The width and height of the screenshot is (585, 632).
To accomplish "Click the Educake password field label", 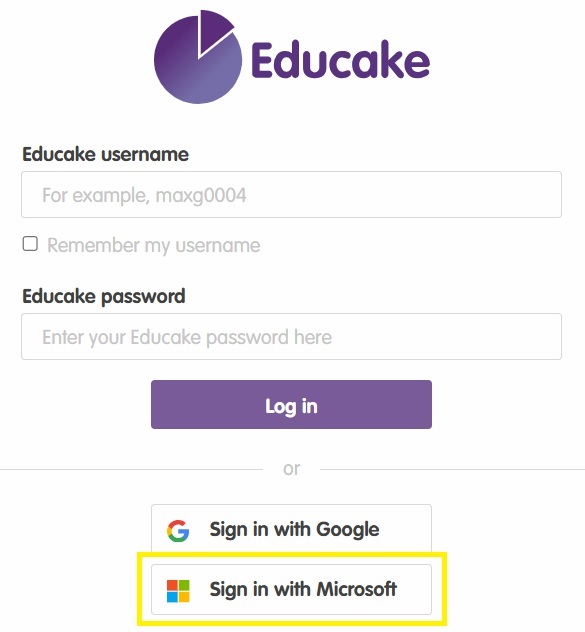I will click(104, 297).
